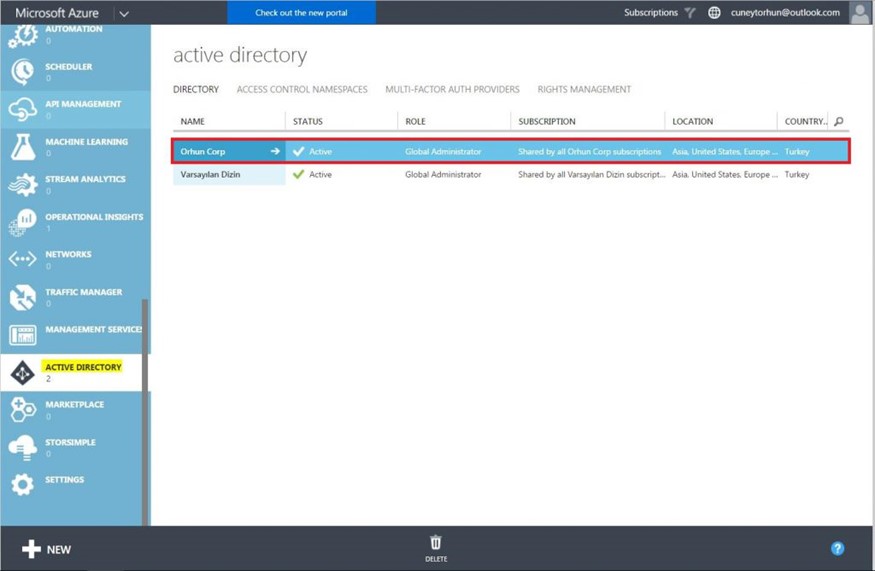Click Global Administrator in Varsayılan Dizin row
875x571 pixels.
443,174
